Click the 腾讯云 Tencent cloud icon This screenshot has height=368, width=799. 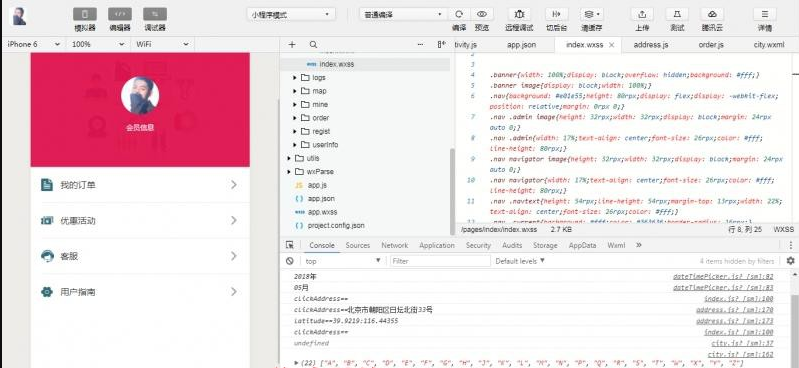pyautogui.click(x=712, y=14)
